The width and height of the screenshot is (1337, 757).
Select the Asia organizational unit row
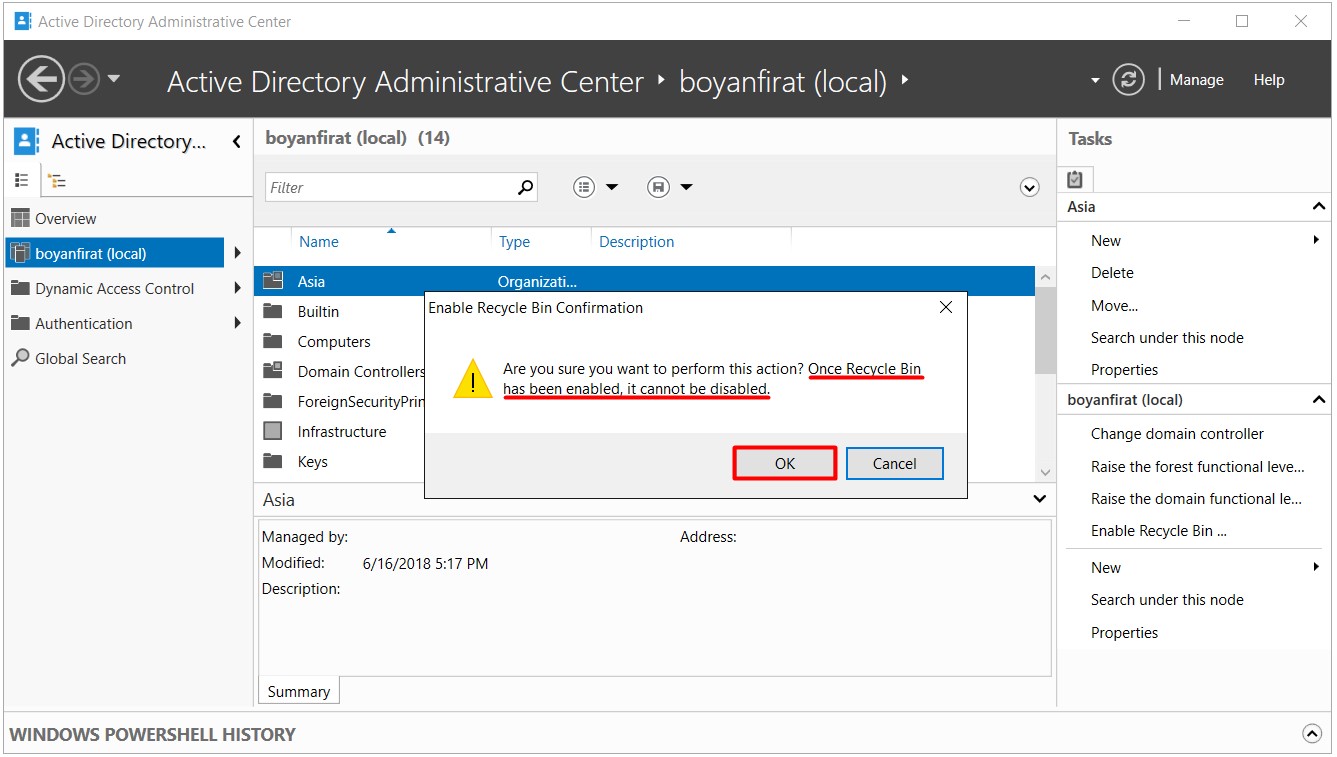click(644, 282)
